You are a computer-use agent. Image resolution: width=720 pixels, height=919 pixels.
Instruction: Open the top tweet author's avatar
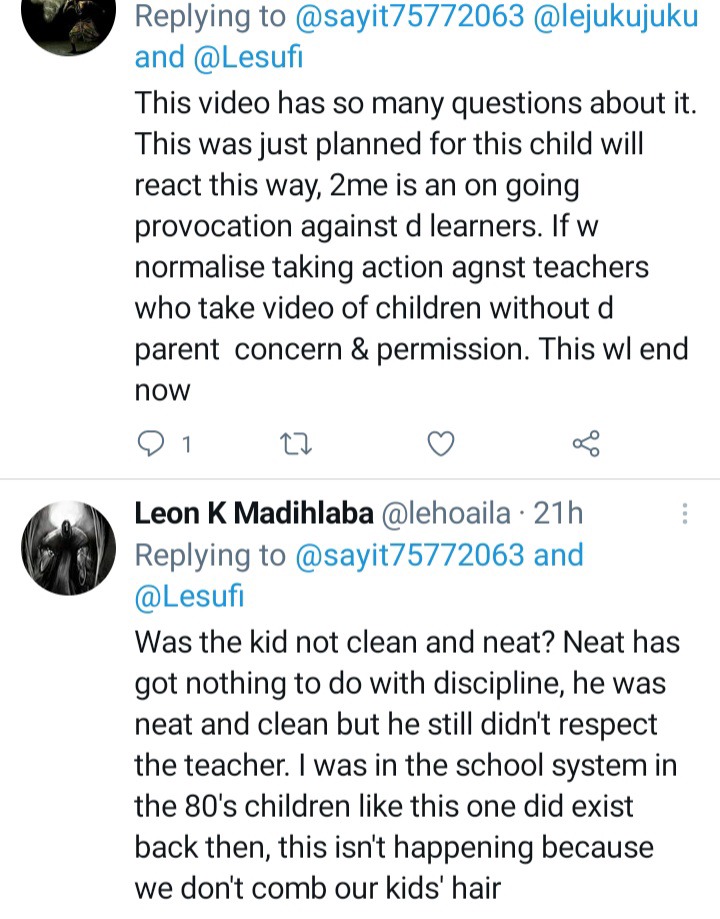point(69,23)
